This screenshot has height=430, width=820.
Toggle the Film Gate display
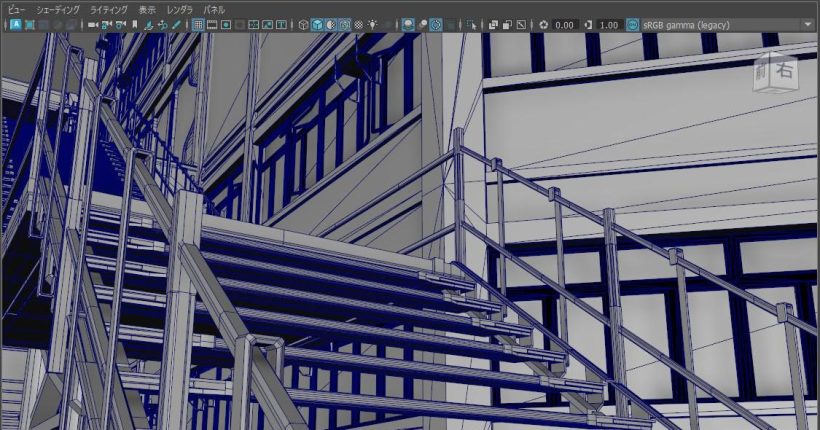pos(212,25)
